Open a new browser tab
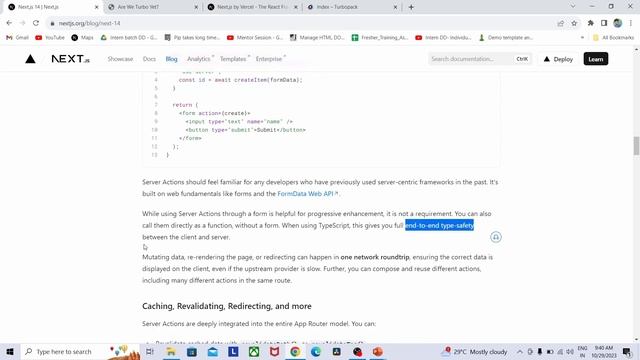The image size is (640, 360). (411, 7)
